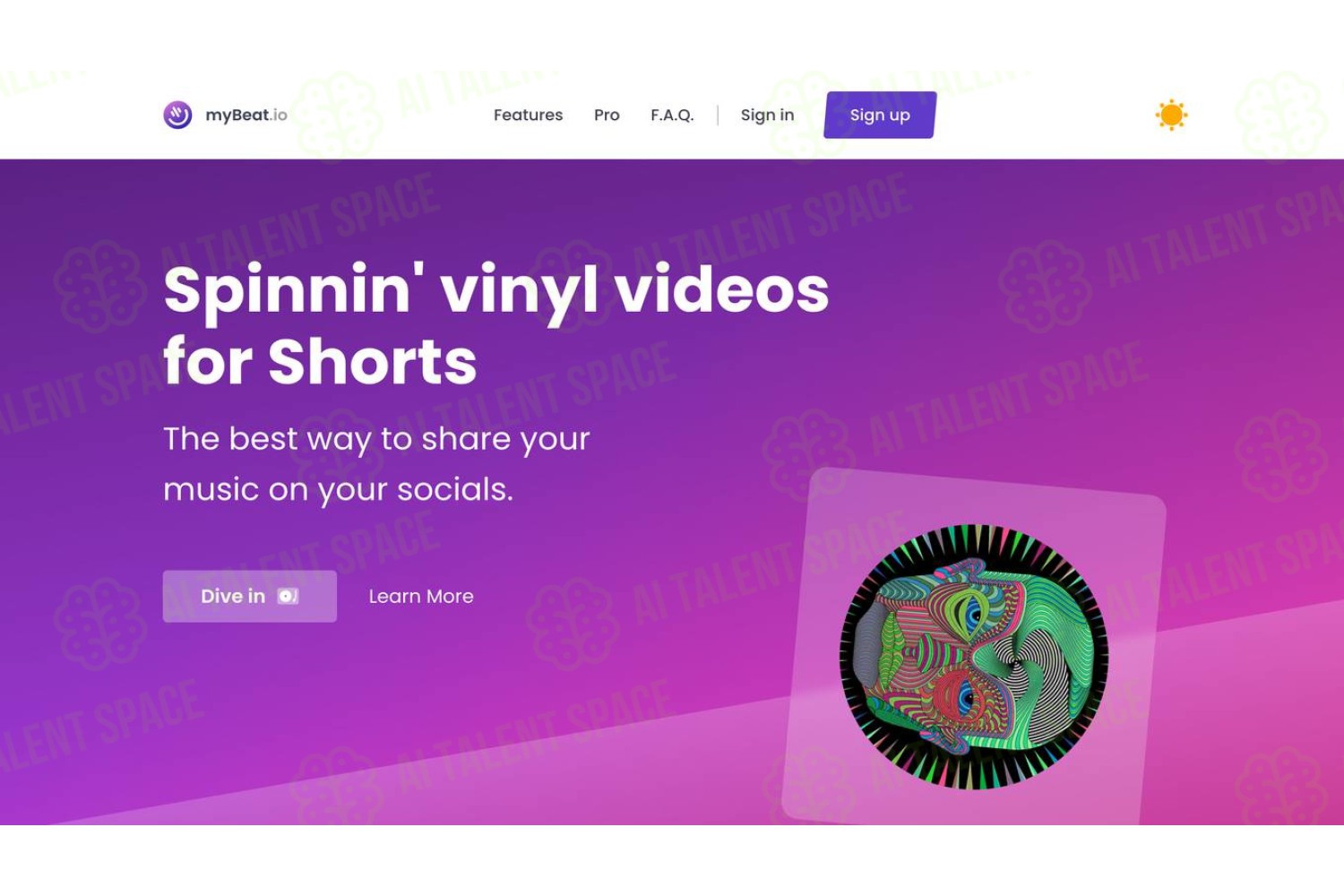Open the F.A.Q. section
Image resolution: width=1344 pixels, height=896 pixels.
(x=672, y=115)
